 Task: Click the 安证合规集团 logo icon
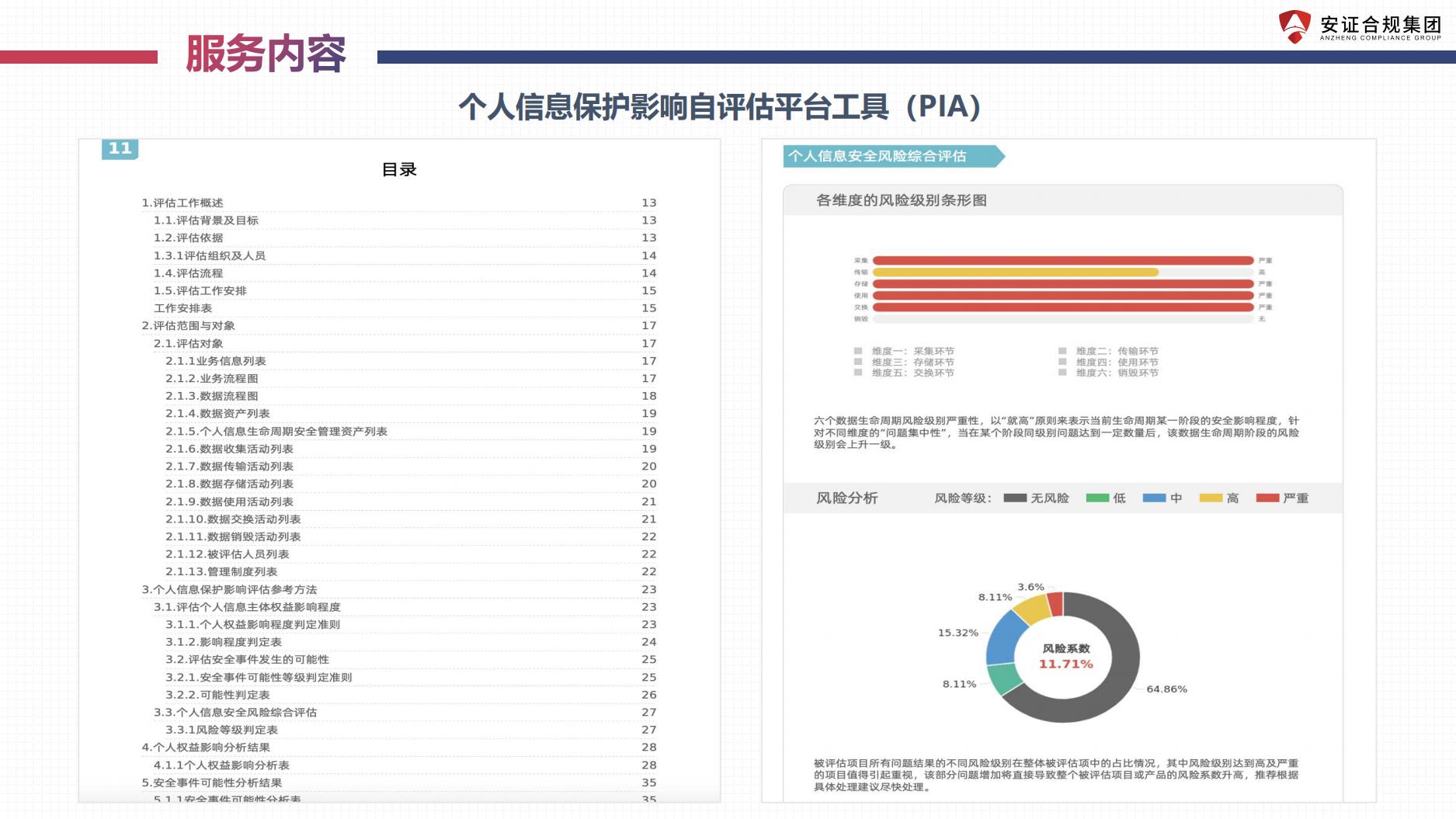(1294, 26)
